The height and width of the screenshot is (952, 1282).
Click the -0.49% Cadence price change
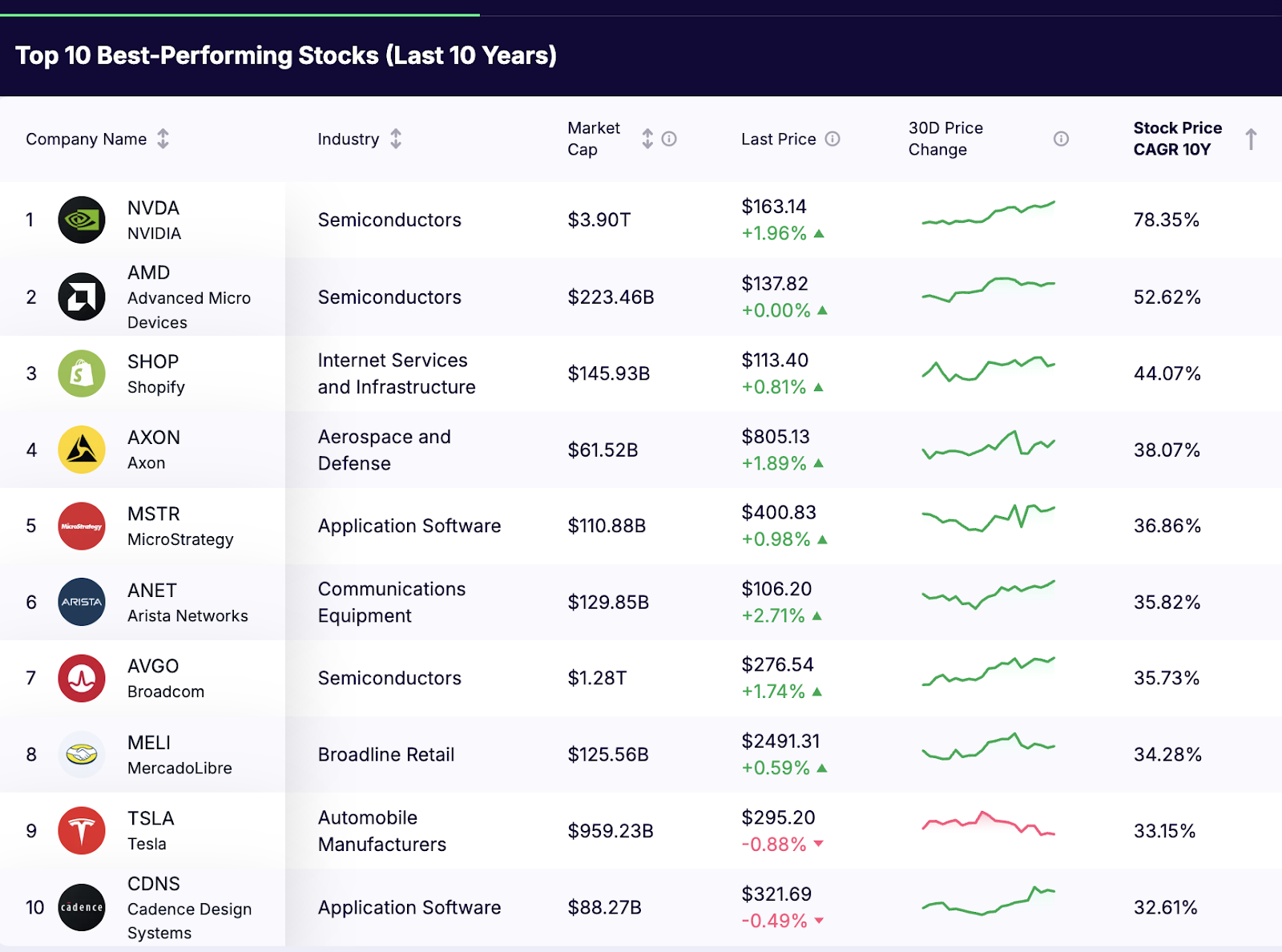774,921
